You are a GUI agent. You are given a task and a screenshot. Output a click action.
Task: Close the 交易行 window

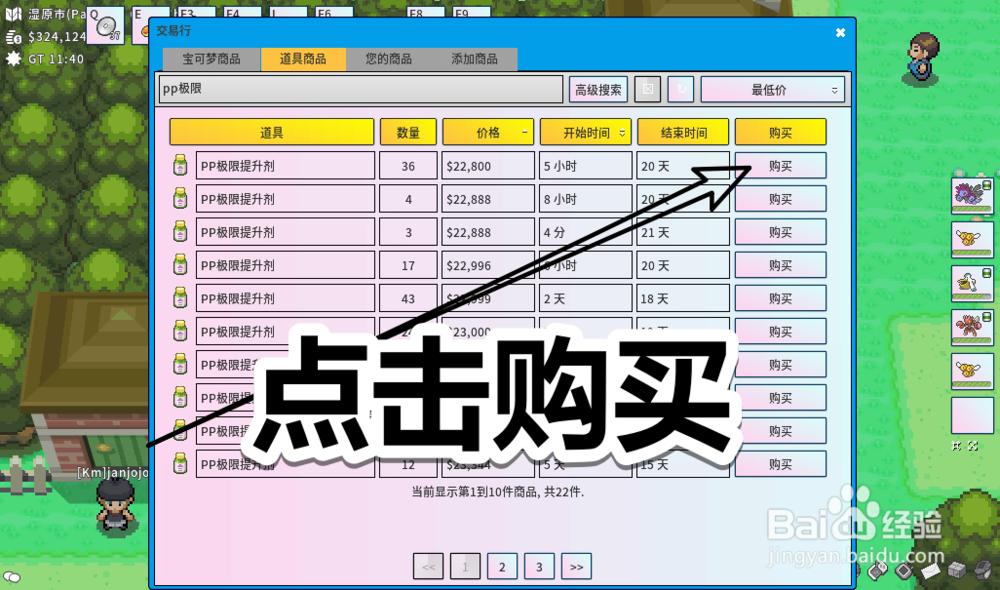841,33
